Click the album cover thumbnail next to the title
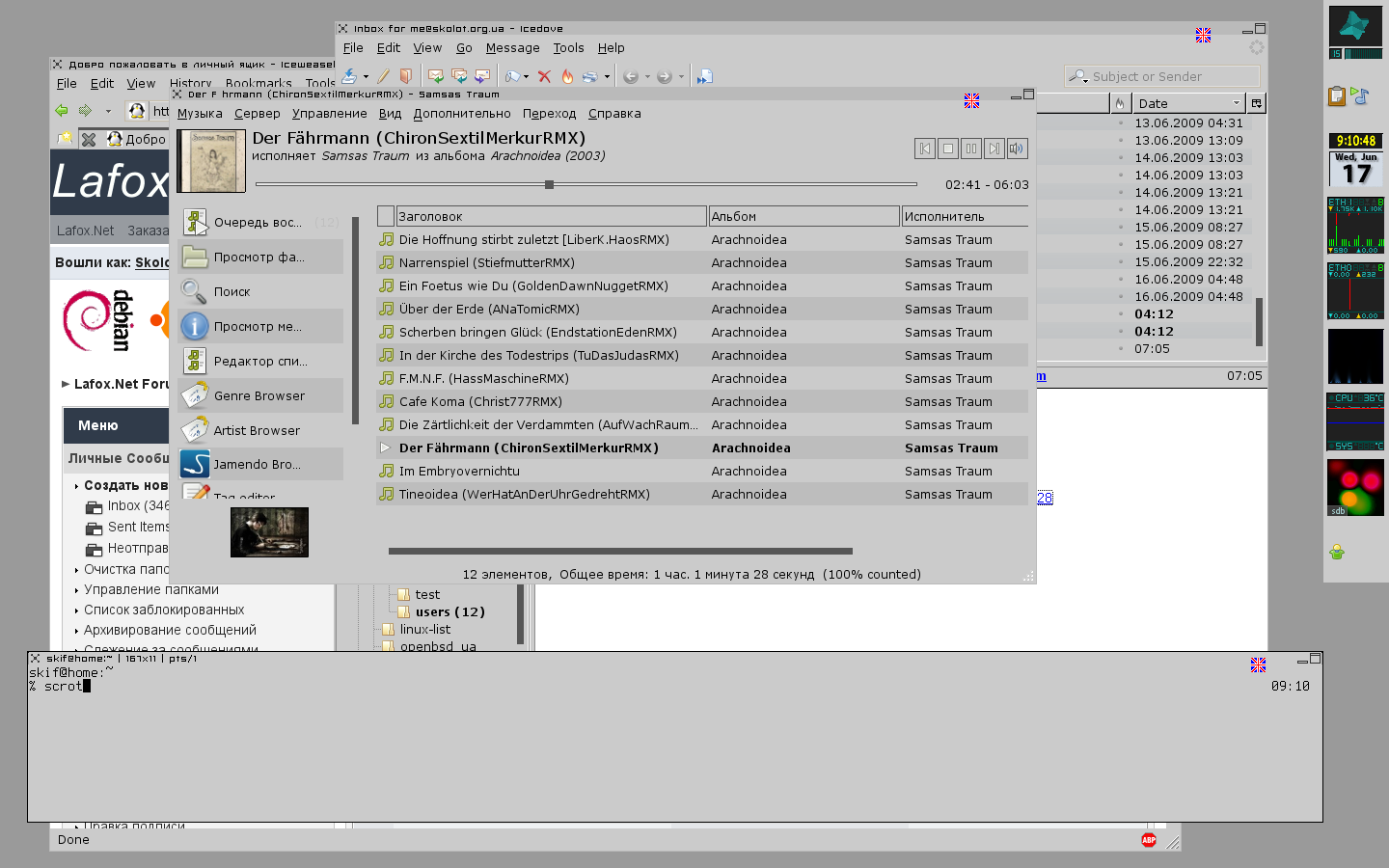The width and height of the screenshot is (1389, 868). click(x=211, y=161)
